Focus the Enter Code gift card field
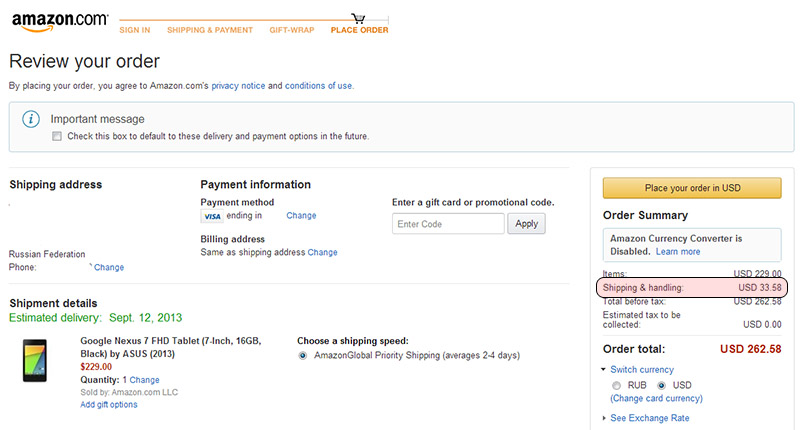This screenshot has width=800, height=430. (x=448, y=224)
